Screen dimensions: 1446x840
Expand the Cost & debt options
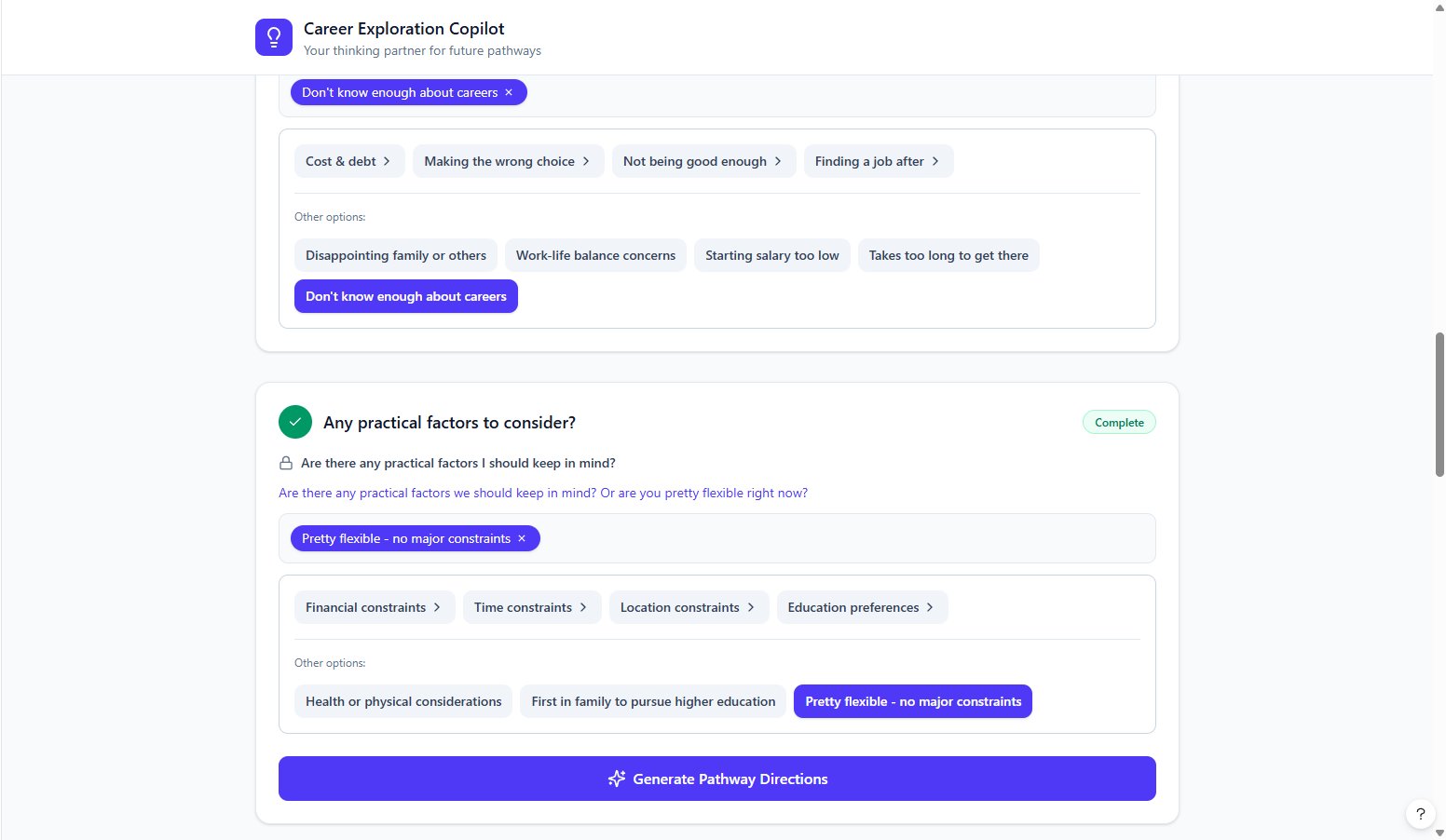[x=349, y=161]
